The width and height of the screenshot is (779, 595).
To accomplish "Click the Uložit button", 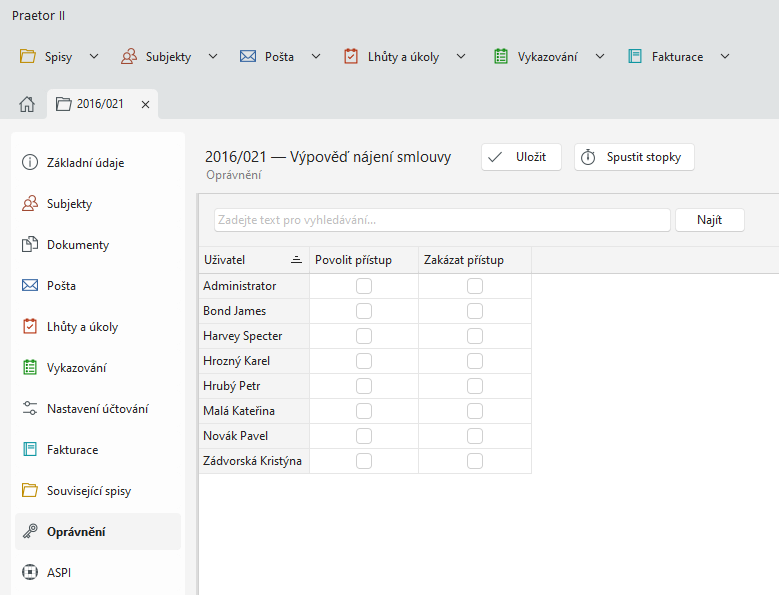I will pyautogui.click(x=521, y=157).
